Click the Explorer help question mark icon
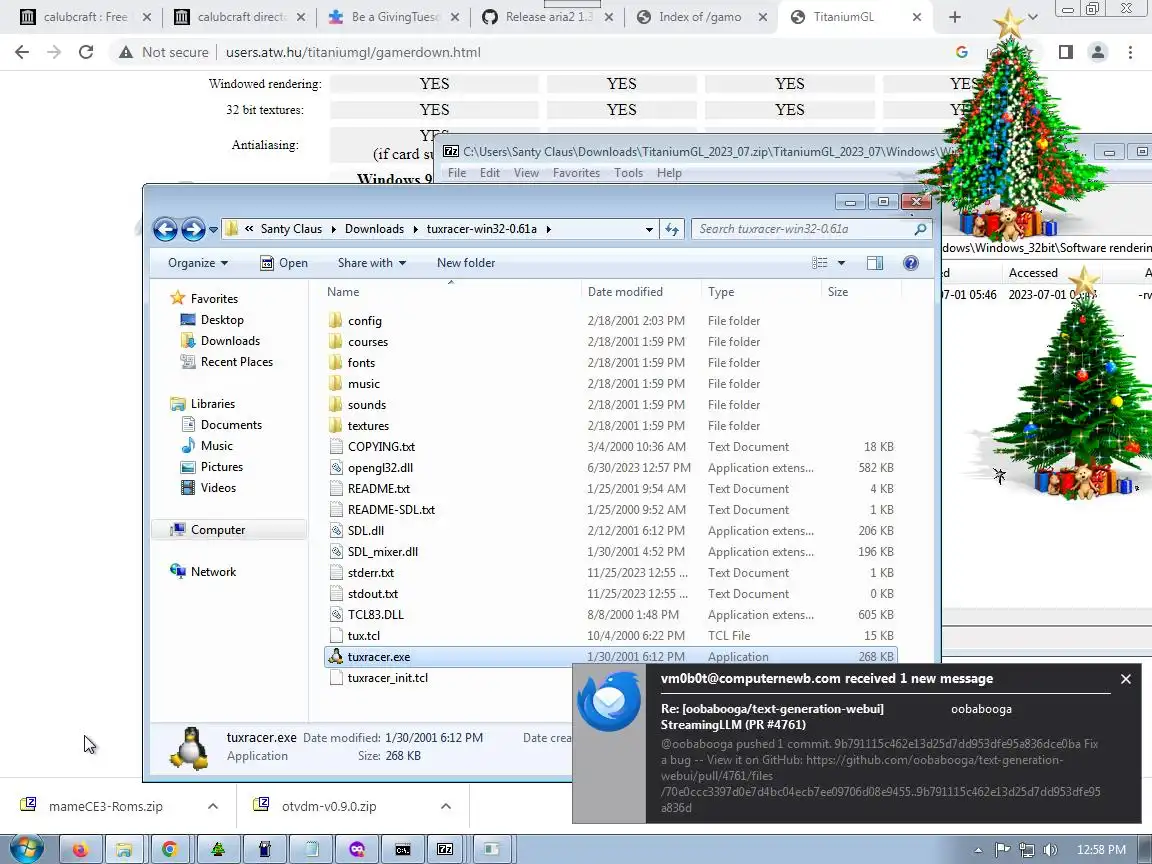The width and height of the screenshot is (1152, 864). click(x=910, y=263)
